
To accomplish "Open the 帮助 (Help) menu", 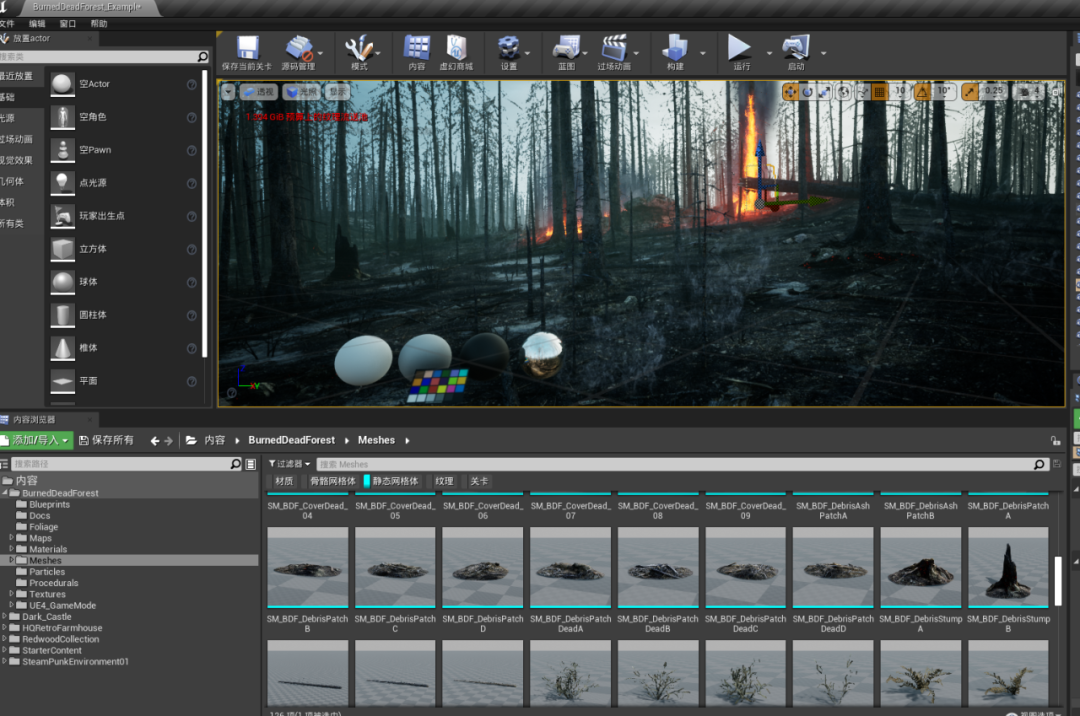I will tap(98, 23).
